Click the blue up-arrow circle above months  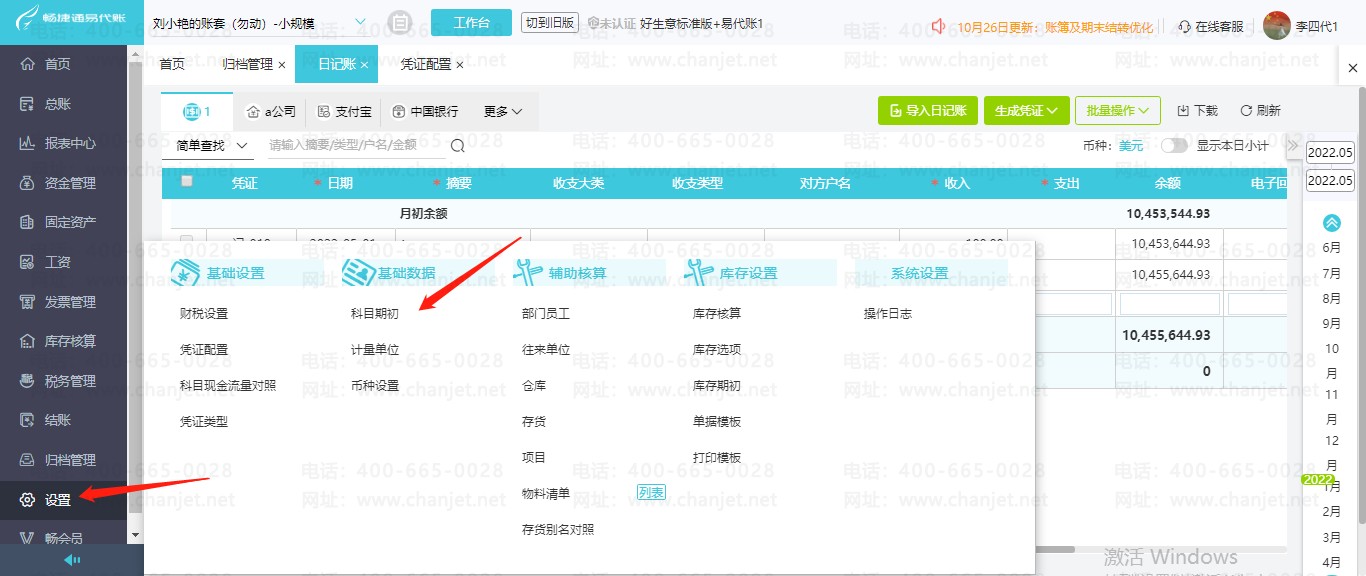pyautogui.click(x=1332, y=222)
